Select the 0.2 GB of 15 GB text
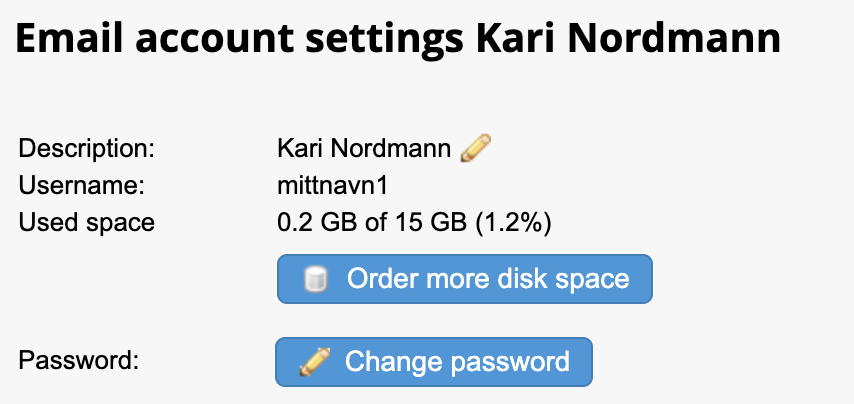Image resolution: width=854 pixels, height=404 pixels. [x=372, y=223]
